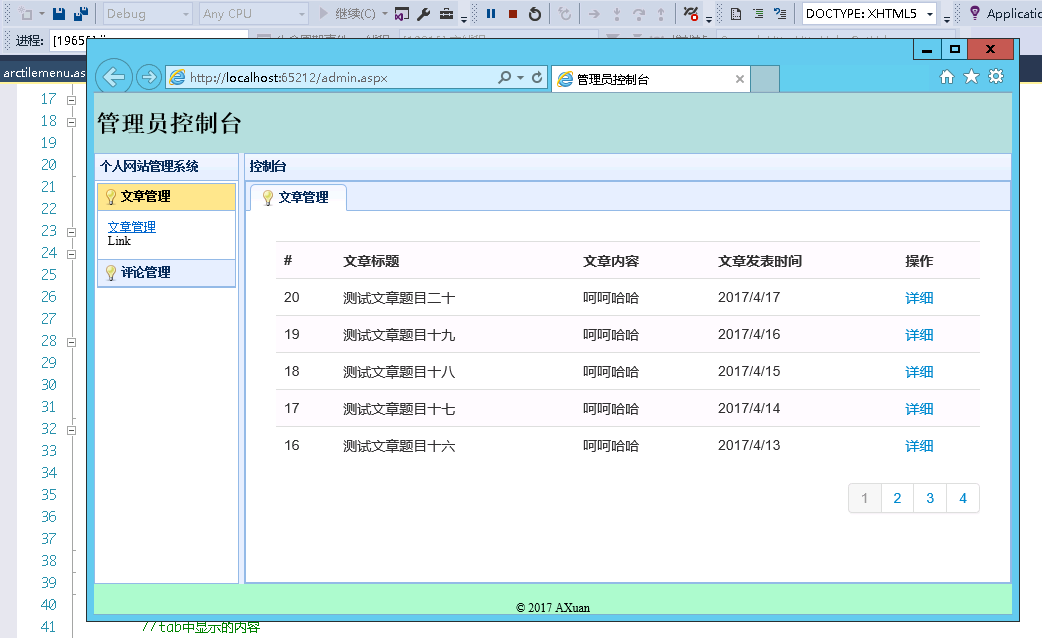
Task: Restart the debugging session
Action: [534, 13]
